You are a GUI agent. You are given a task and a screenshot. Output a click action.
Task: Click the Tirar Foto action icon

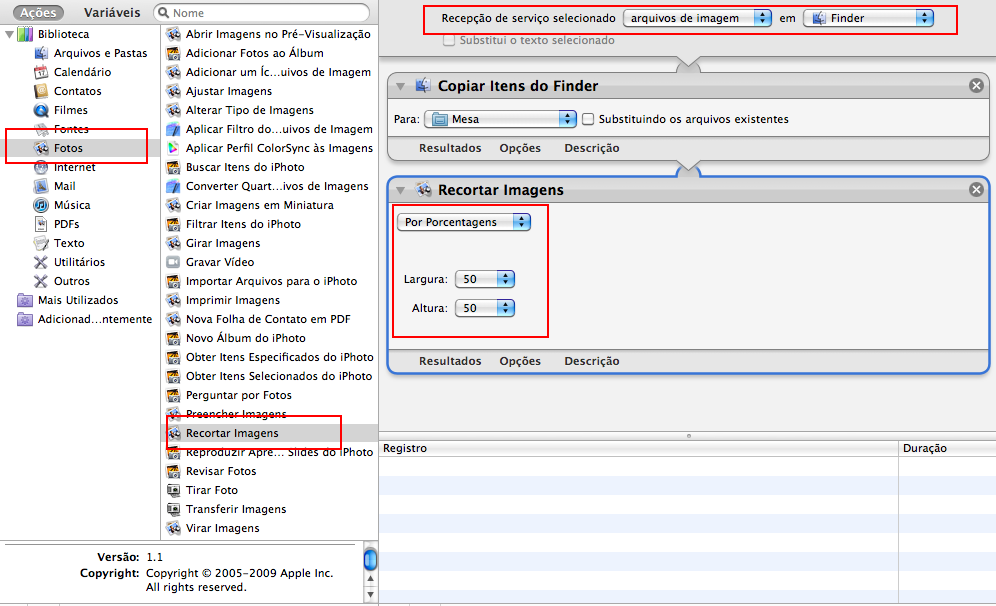[173, 490]
